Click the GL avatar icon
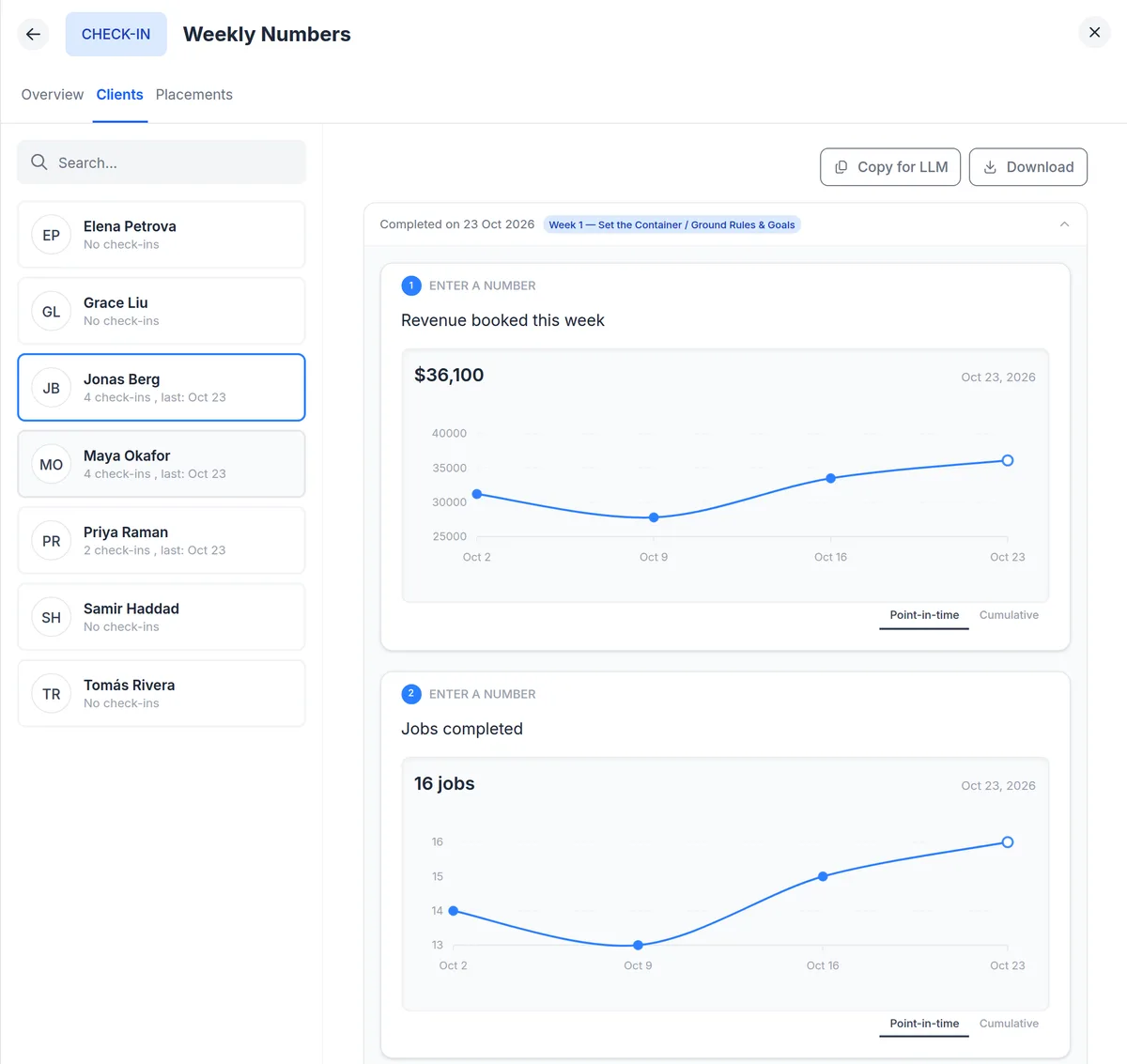The width and height of the screenshot is (1127, 1064). (52, 312)
